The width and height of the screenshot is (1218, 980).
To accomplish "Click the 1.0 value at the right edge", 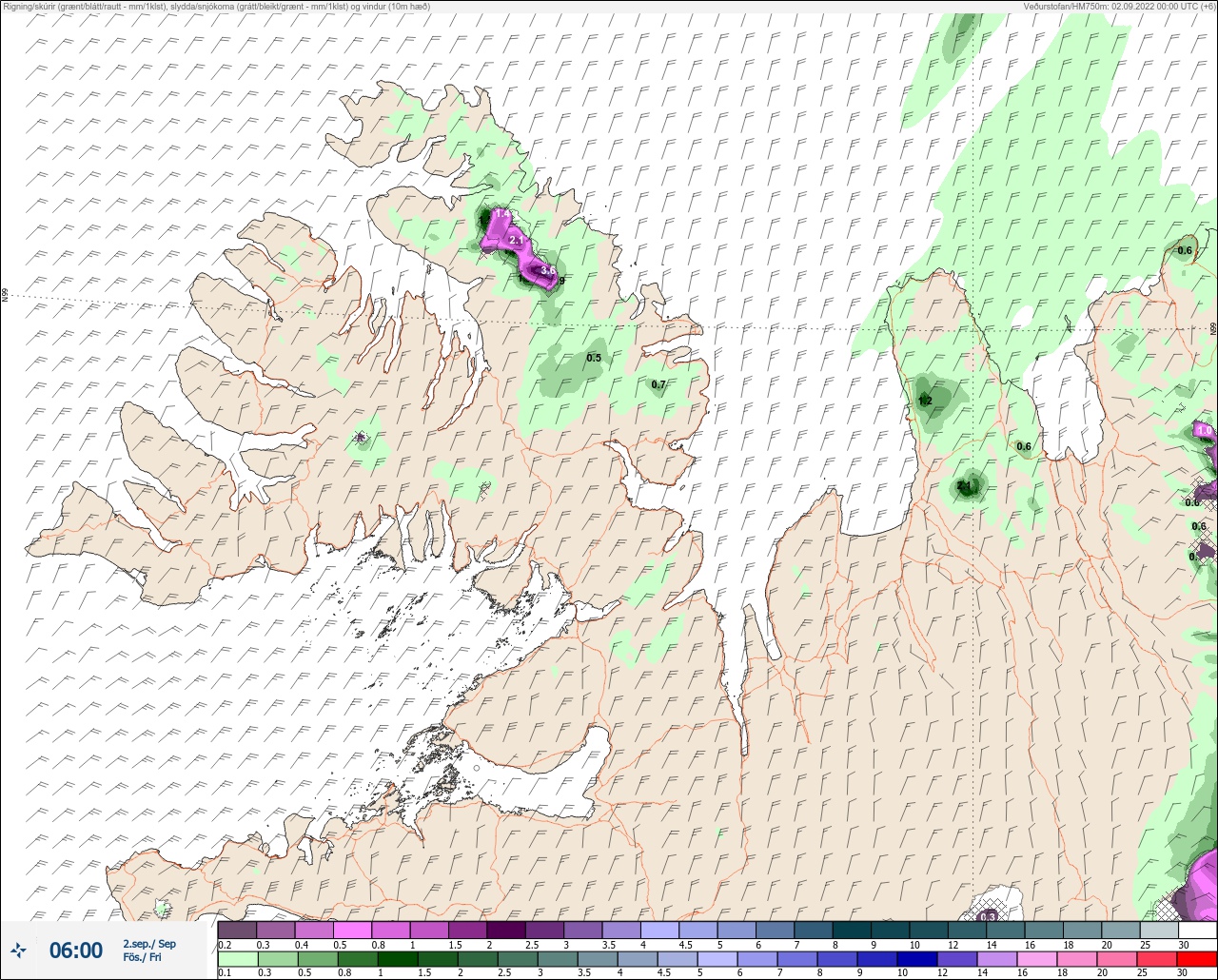I will (1205, 431).
